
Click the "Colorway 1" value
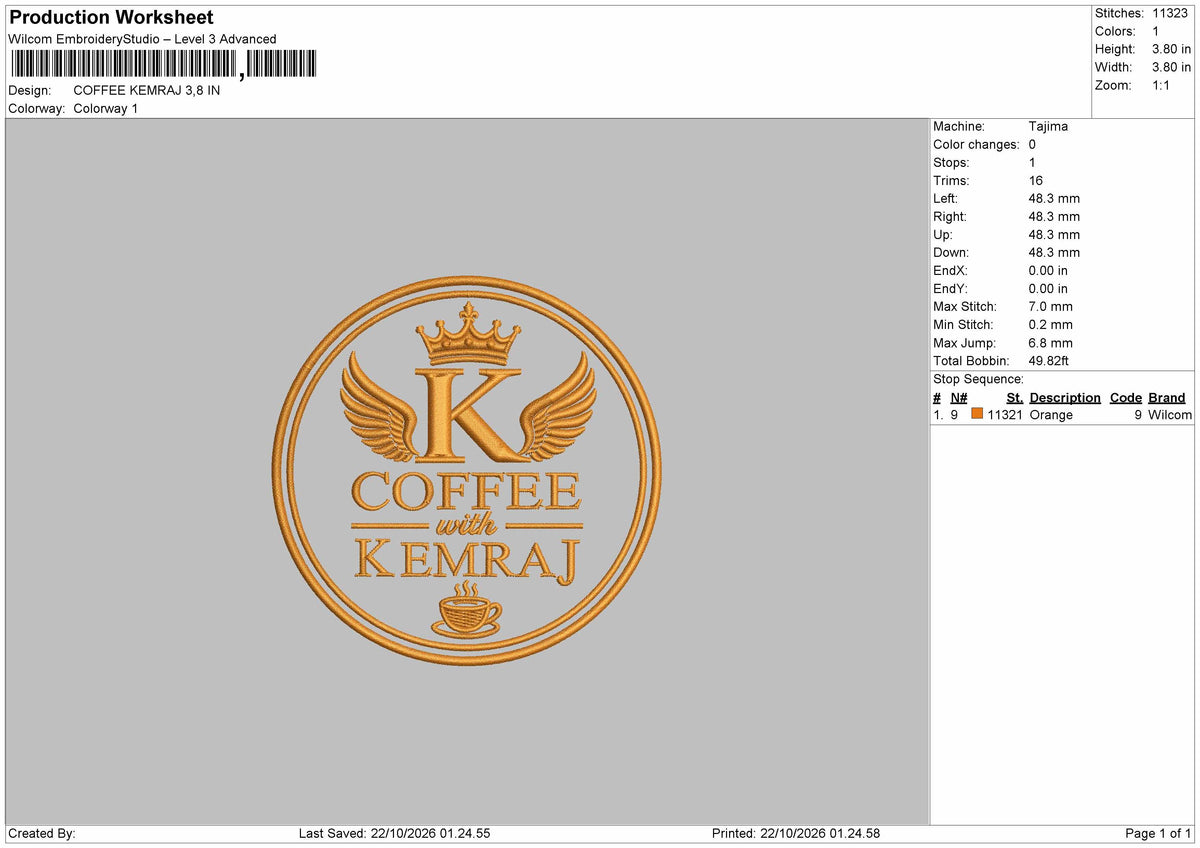[x=106, y=108]
